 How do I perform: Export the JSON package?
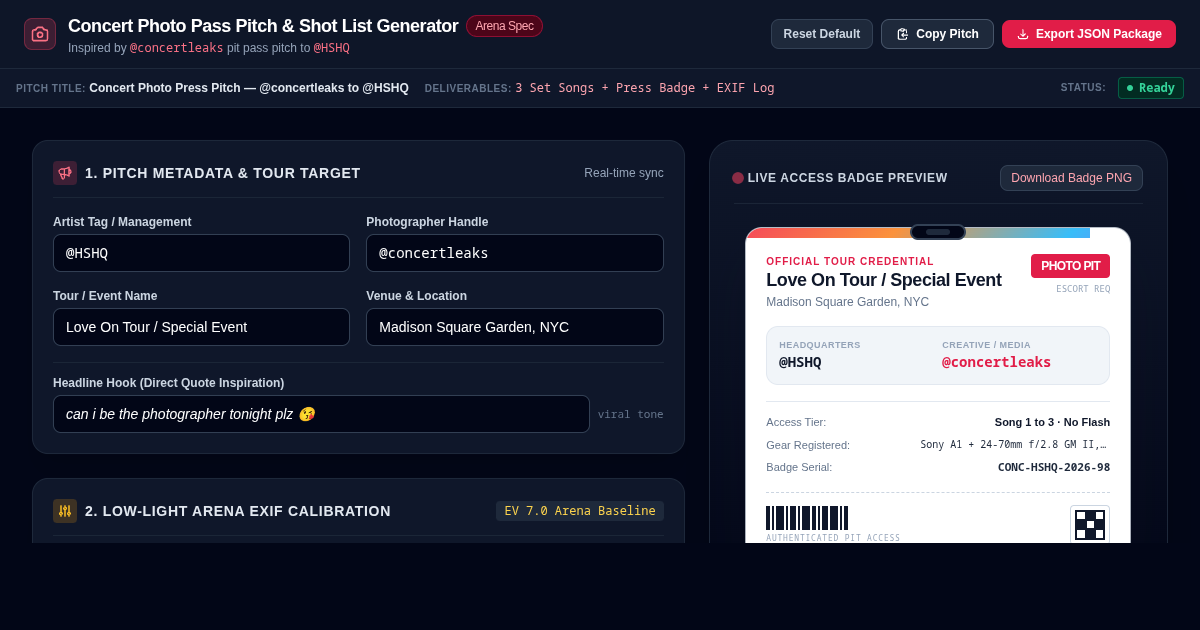1089,34
